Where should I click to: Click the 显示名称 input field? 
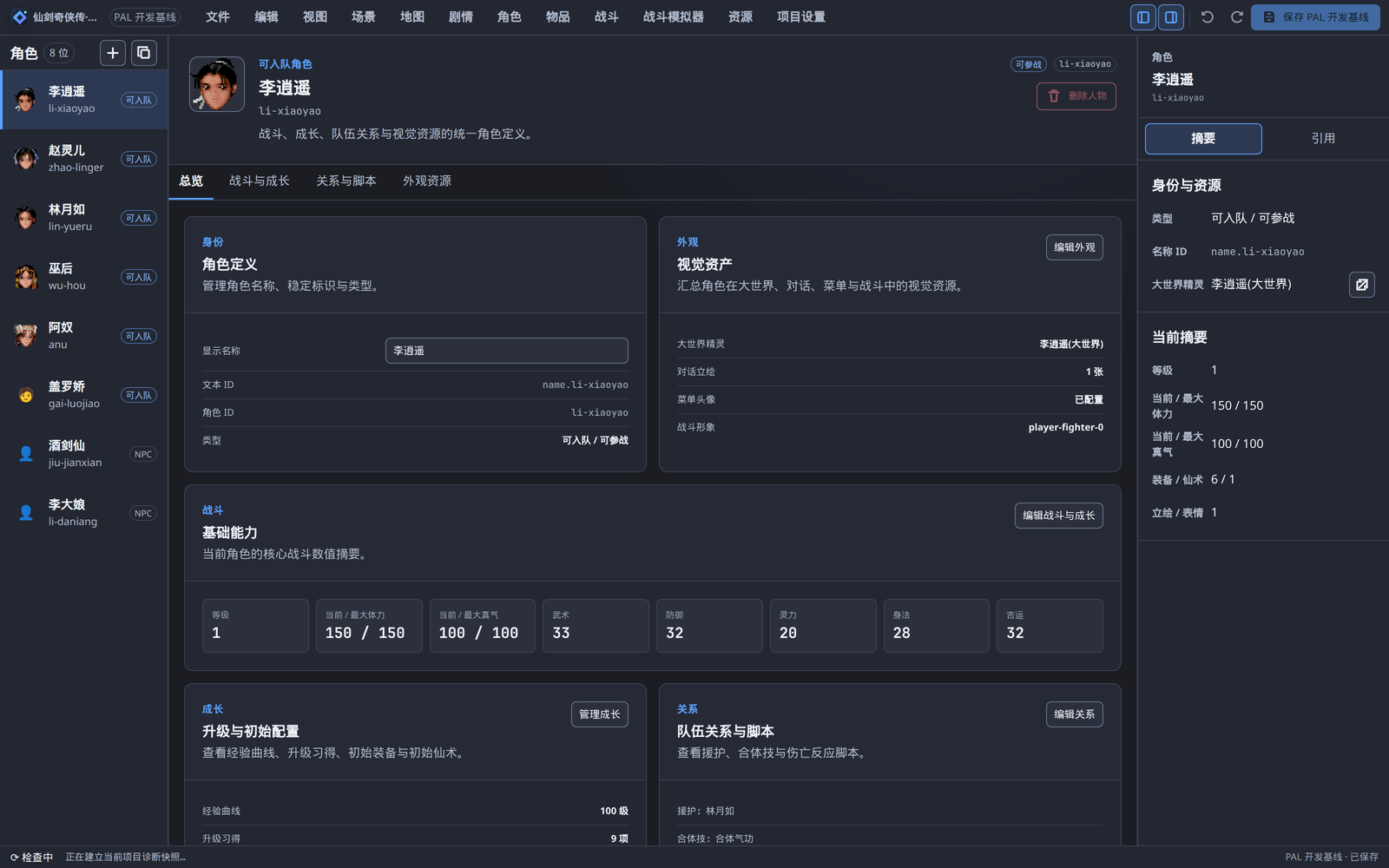(x=507, y=351)
